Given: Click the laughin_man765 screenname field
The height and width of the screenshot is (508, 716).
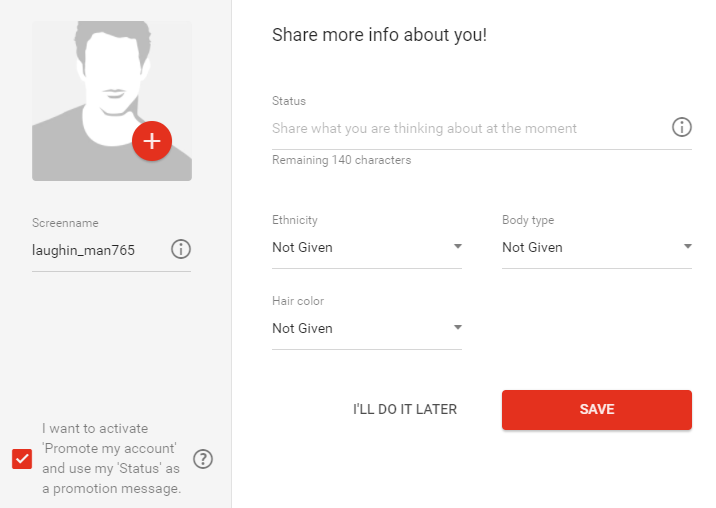Looking at the screenshot, I should [98, 250].
